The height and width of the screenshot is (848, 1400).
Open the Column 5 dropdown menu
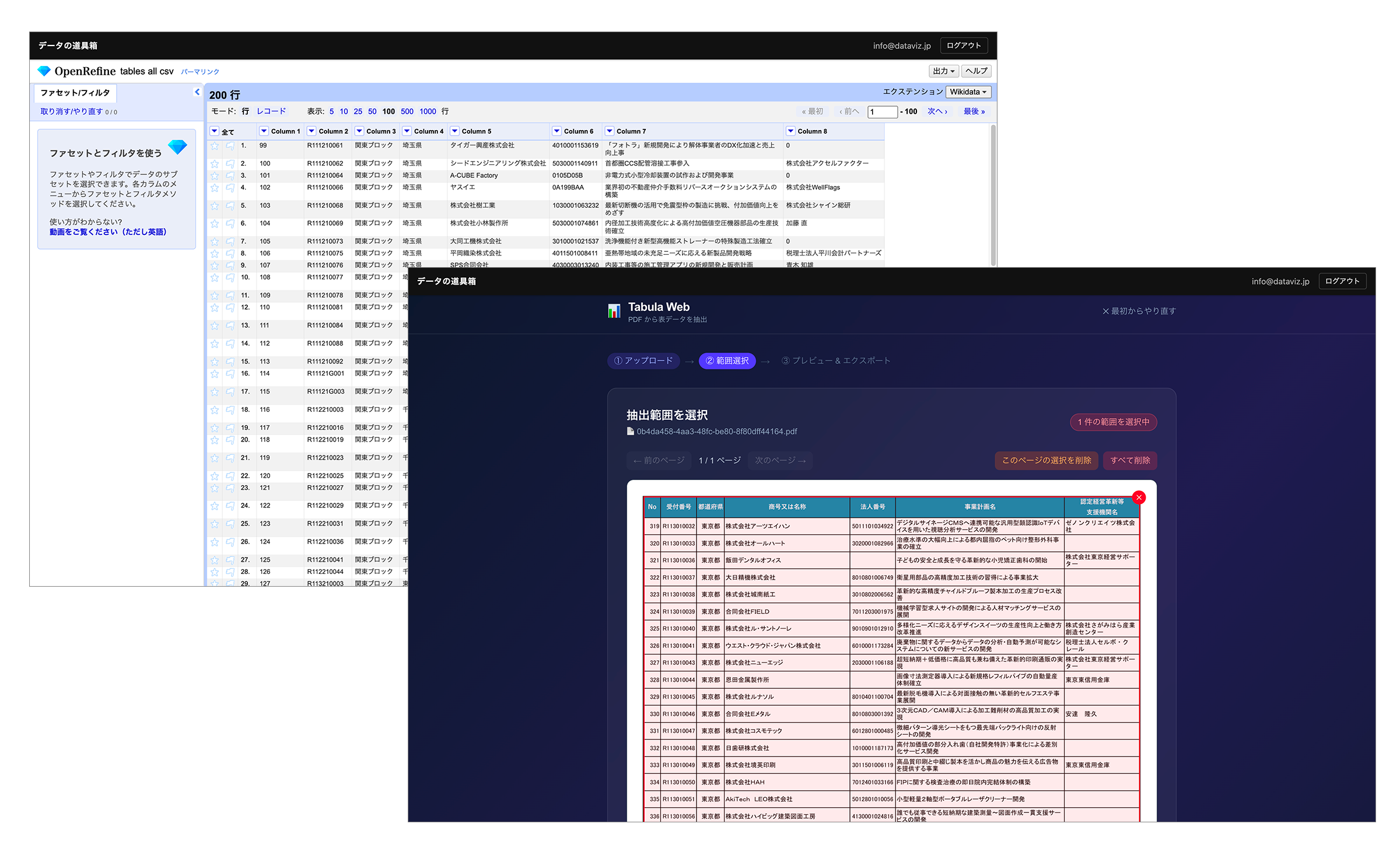455,131
